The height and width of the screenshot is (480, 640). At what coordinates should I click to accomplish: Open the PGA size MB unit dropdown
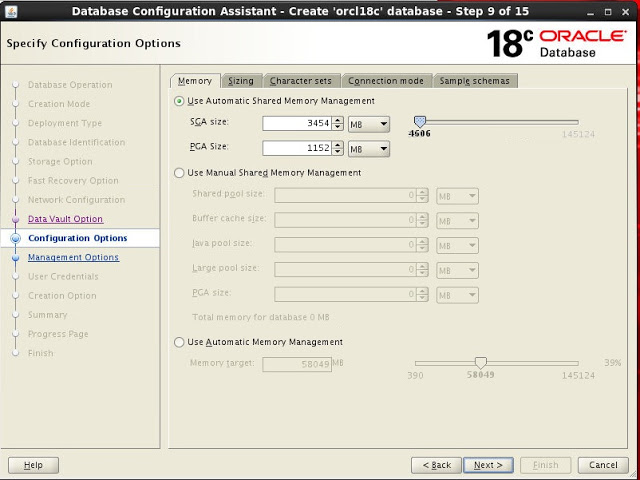coord(369,148)
